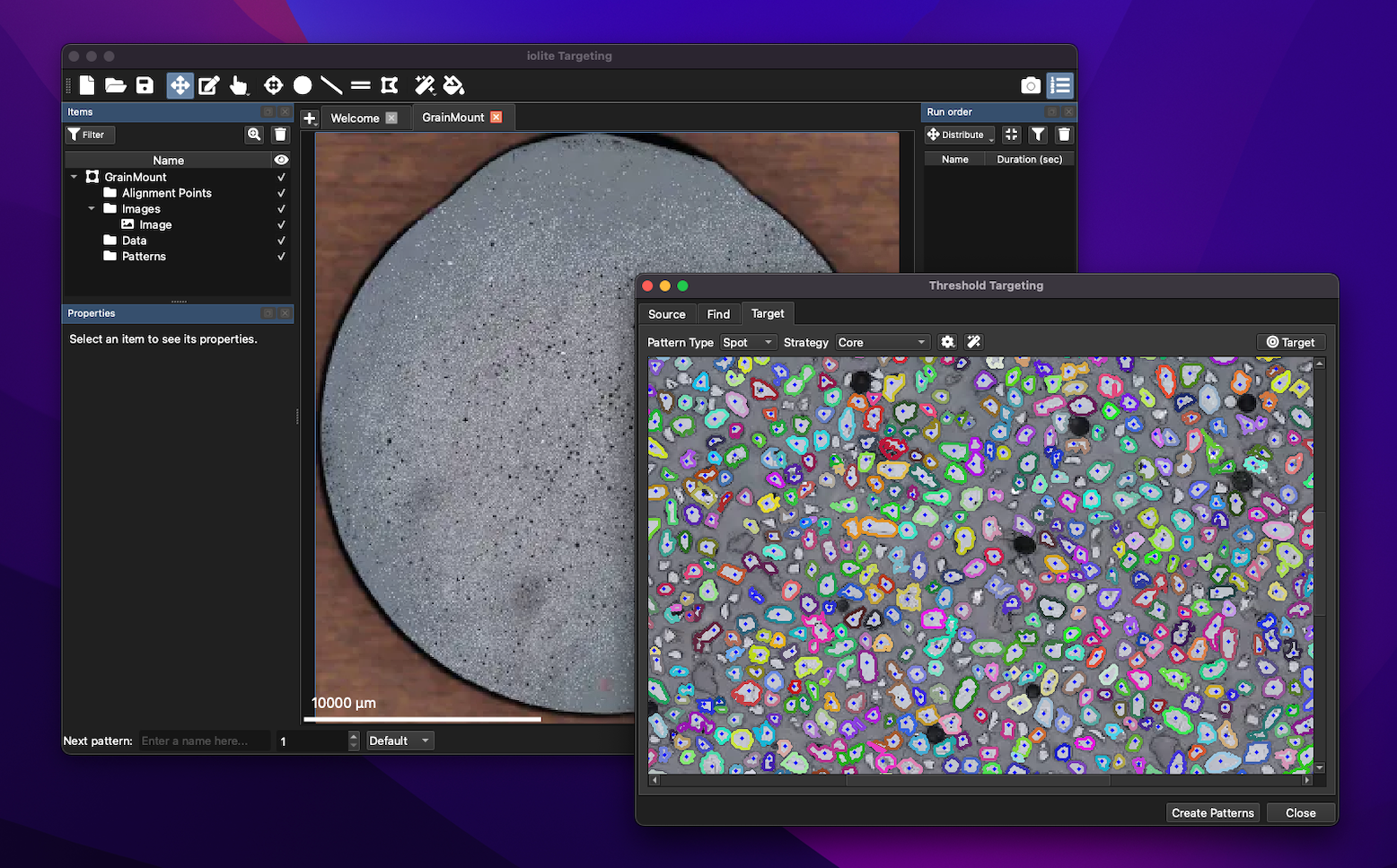Click the Create Patterns button
This screenshot has width=1397, height=868.
1212,812
